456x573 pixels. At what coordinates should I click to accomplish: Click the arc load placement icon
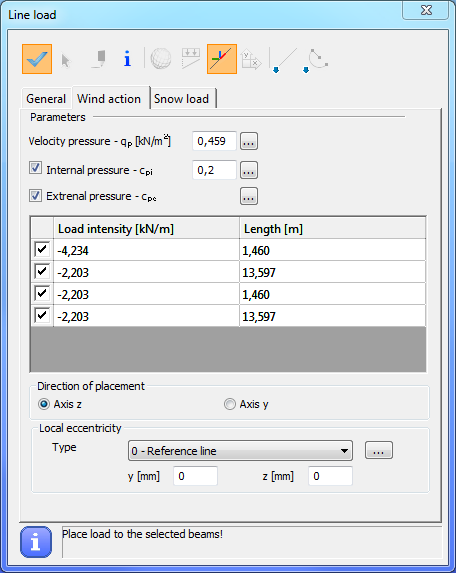[x=315, y=60]
